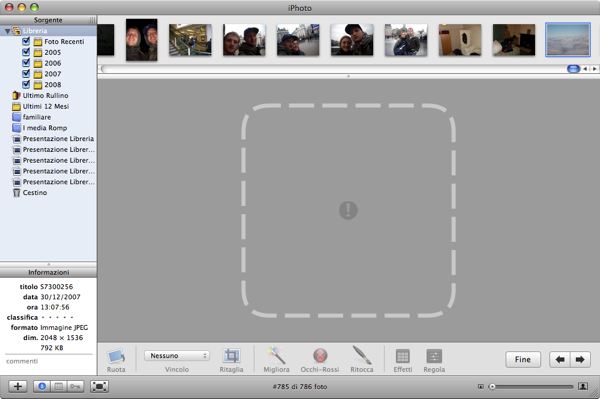
Task: Click the filmstrip horizontal scrollbar thumb
Action: click(x=573, y=69)
